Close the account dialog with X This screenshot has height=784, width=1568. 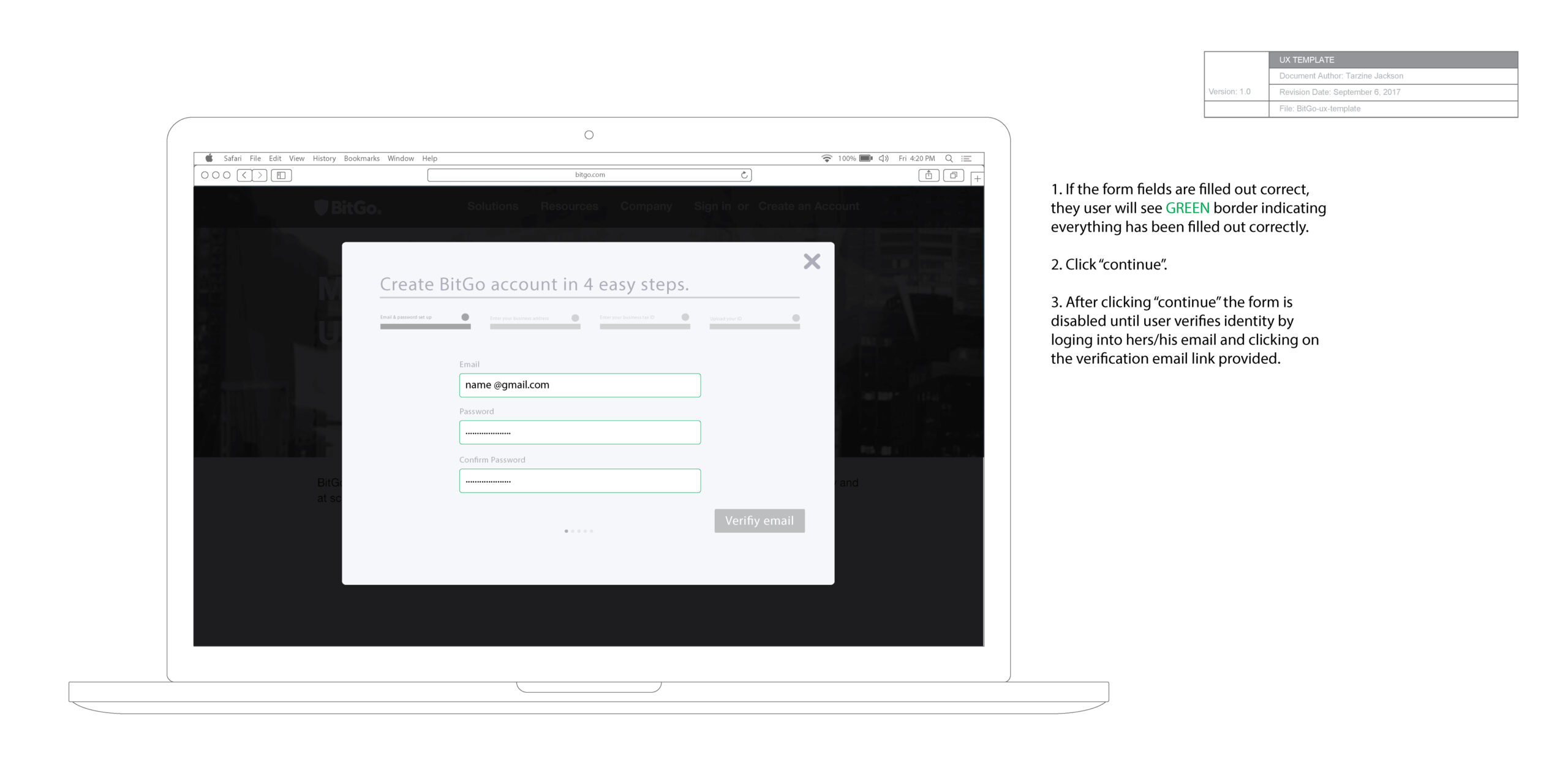coord(812,262)
